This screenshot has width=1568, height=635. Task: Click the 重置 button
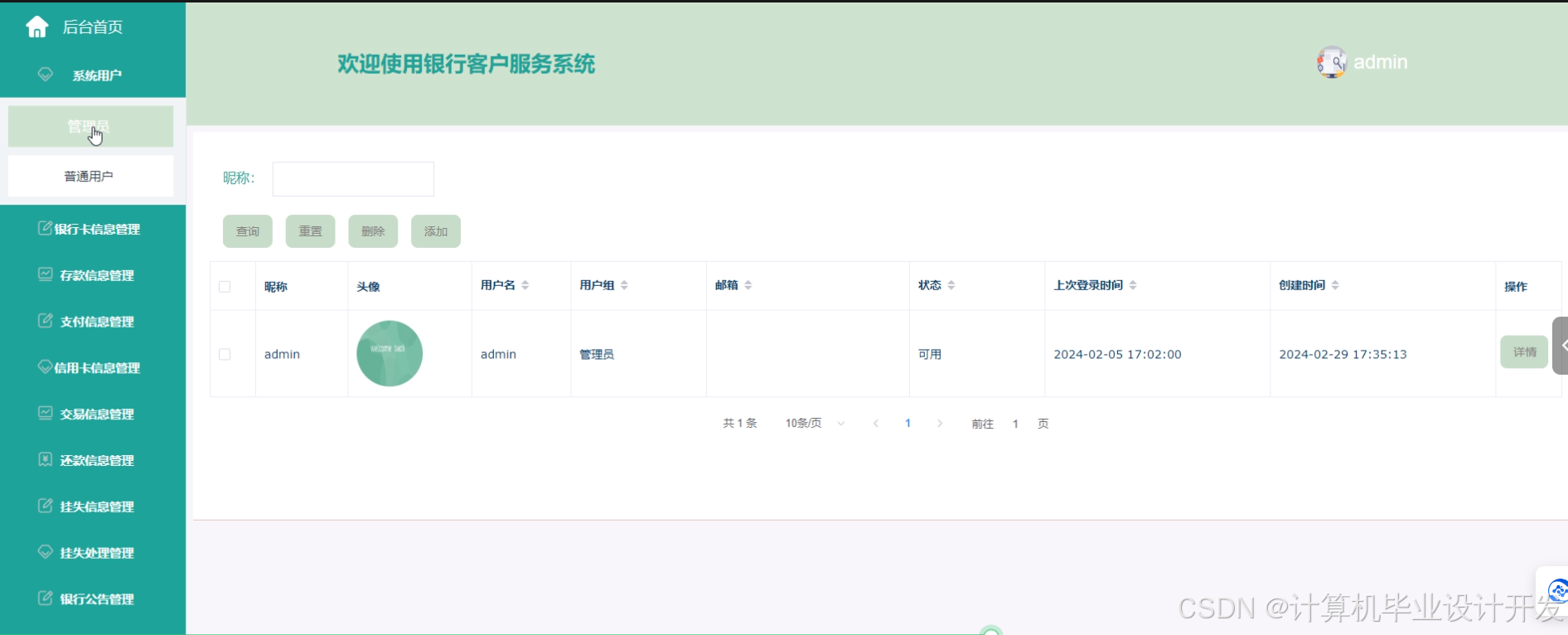click(311, 231)
